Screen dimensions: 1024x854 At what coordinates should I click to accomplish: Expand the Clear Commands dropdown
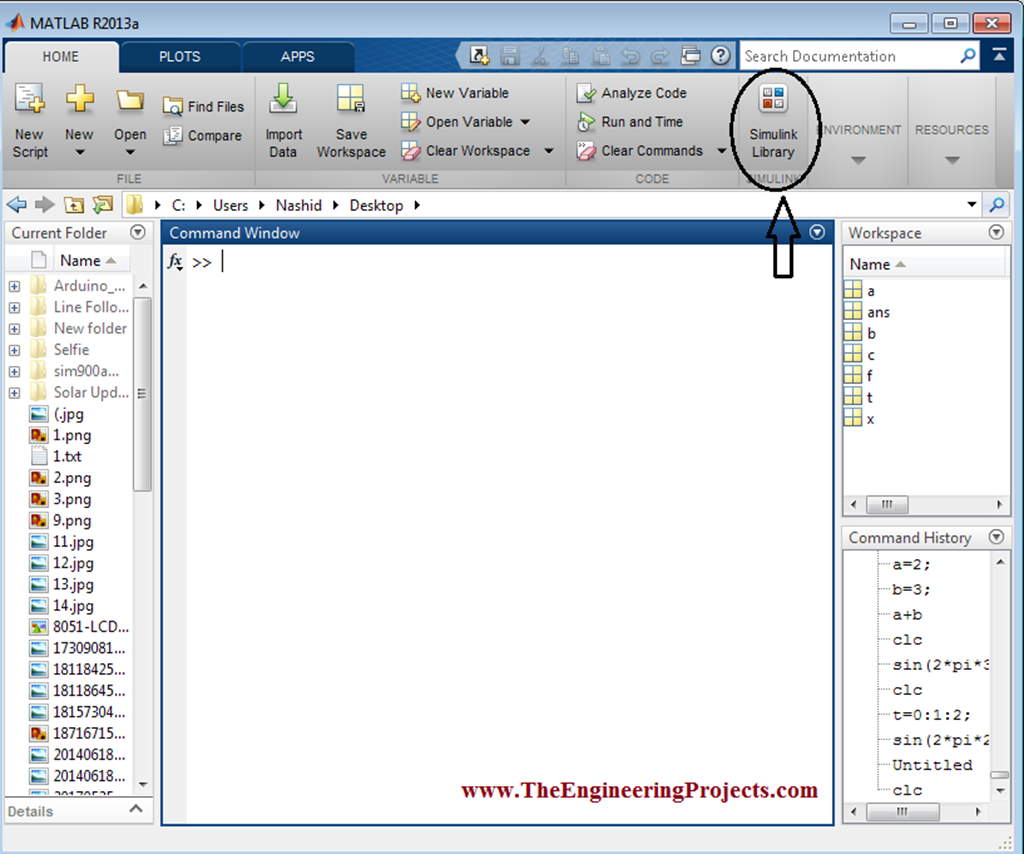click(723, 151)
